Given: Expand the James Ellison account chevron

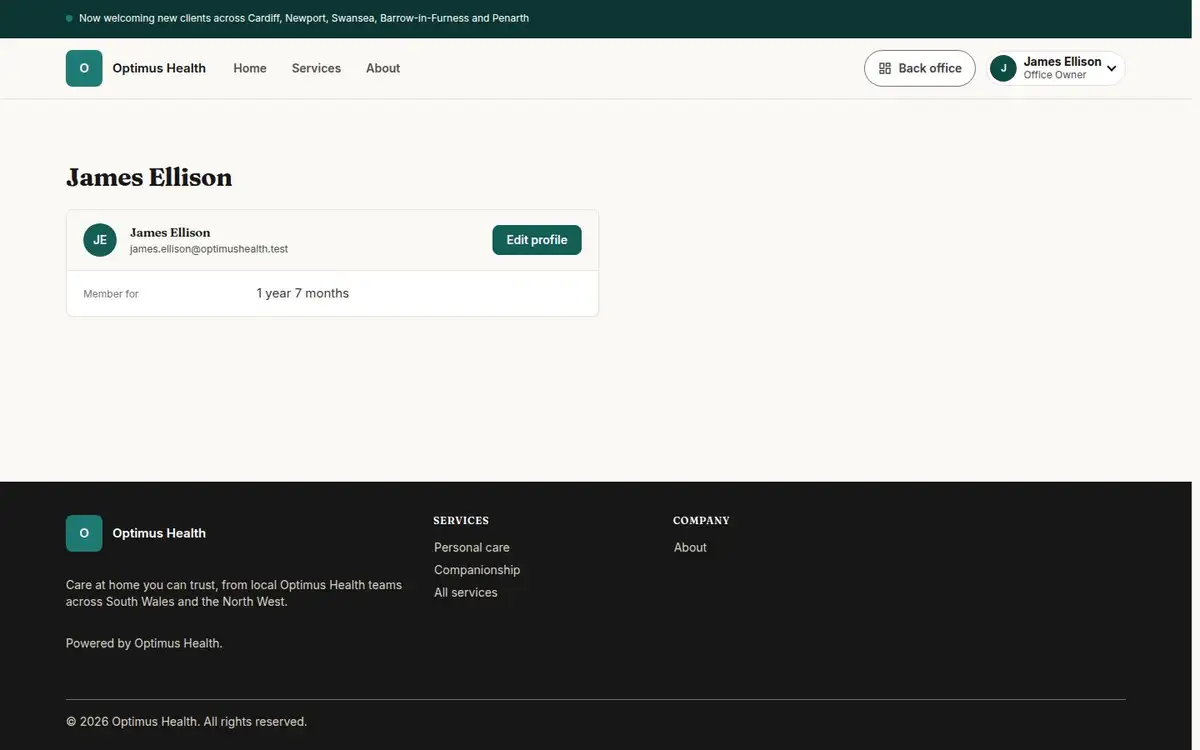Looking at the screenshot, I should 1111,69.
